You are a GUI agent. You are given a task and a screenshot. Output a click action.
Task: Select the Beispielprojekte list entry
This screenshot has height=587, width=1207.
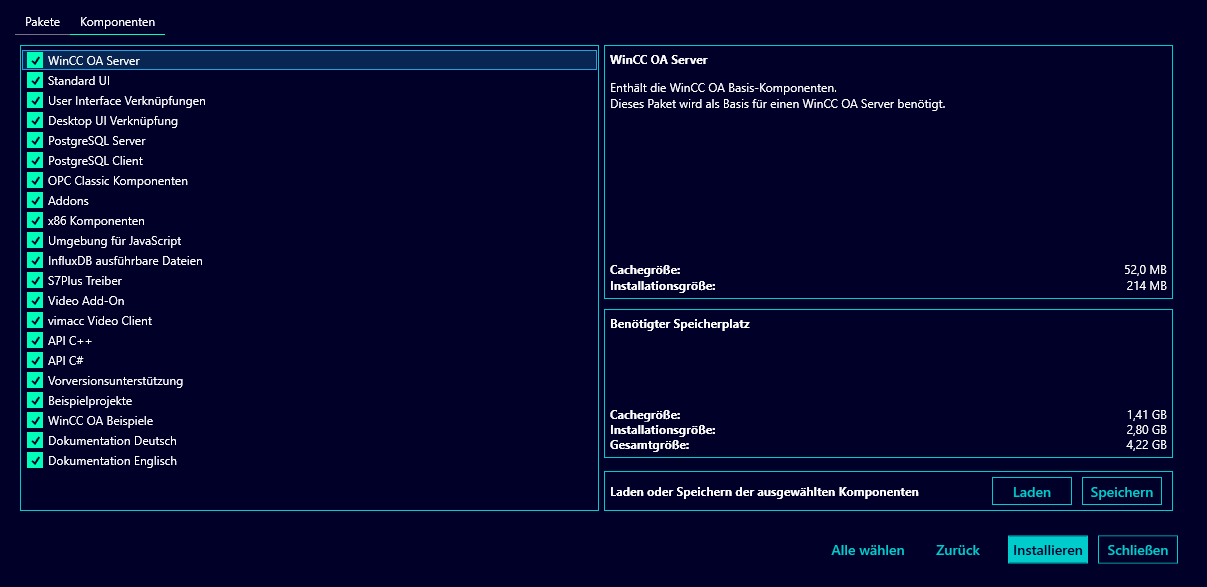90,401
